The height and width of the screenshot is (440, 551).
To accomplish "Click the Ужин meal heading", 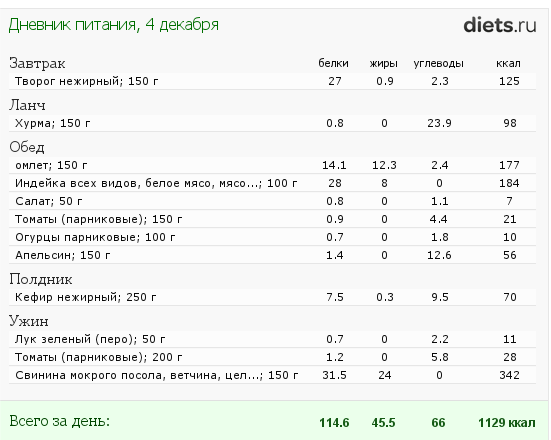I will tap(29, 321).
